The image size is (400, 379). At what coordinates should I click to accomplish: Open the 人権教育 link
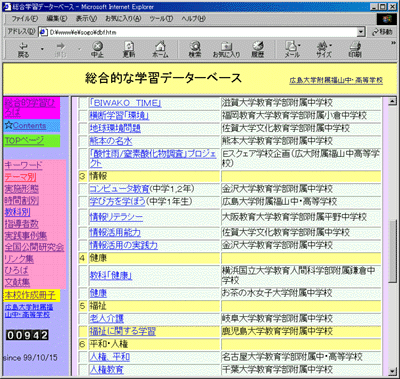[x=106, y=370]
